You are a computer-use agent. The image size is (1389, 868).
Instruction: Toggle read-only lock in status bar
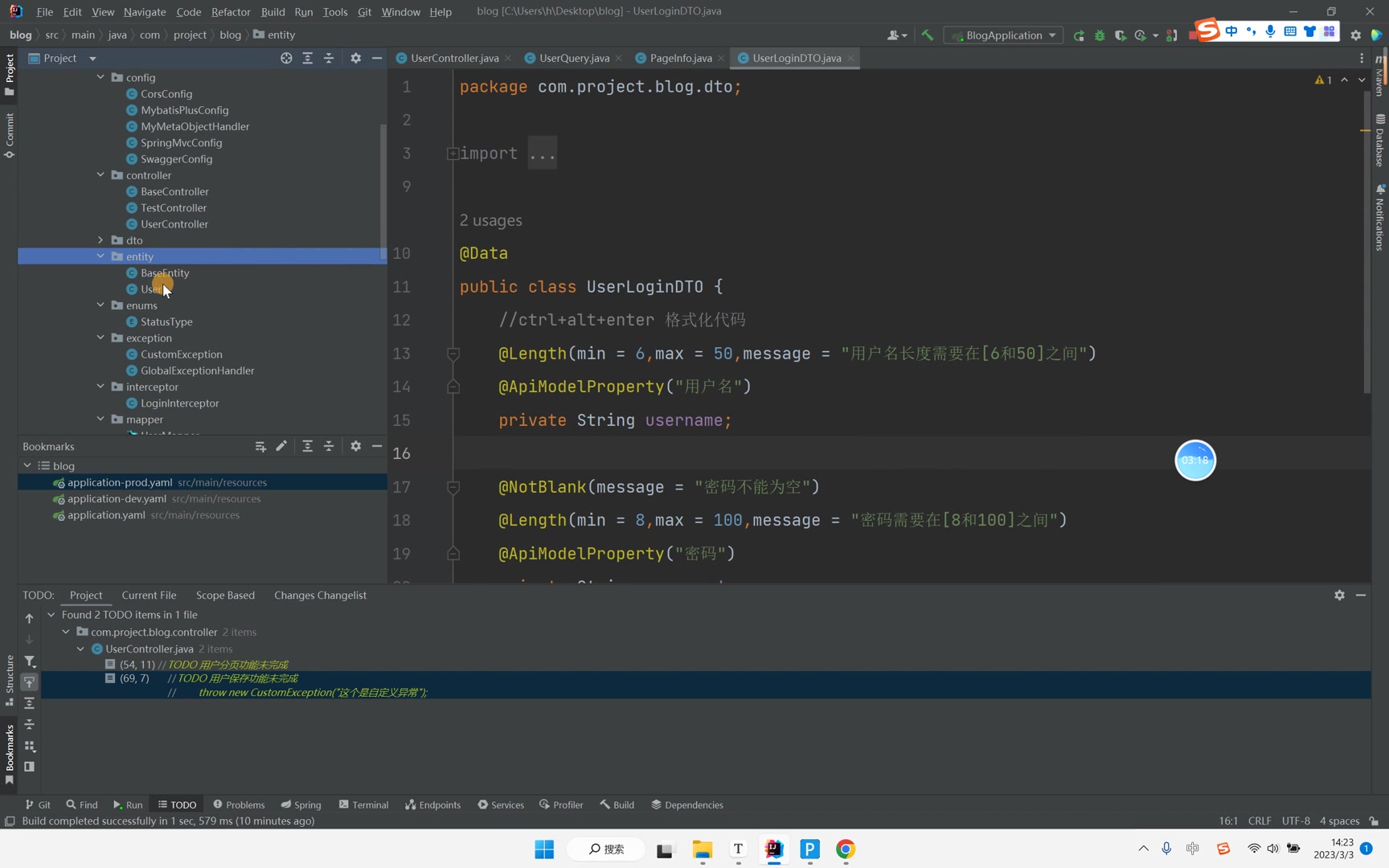point(1374,821)
